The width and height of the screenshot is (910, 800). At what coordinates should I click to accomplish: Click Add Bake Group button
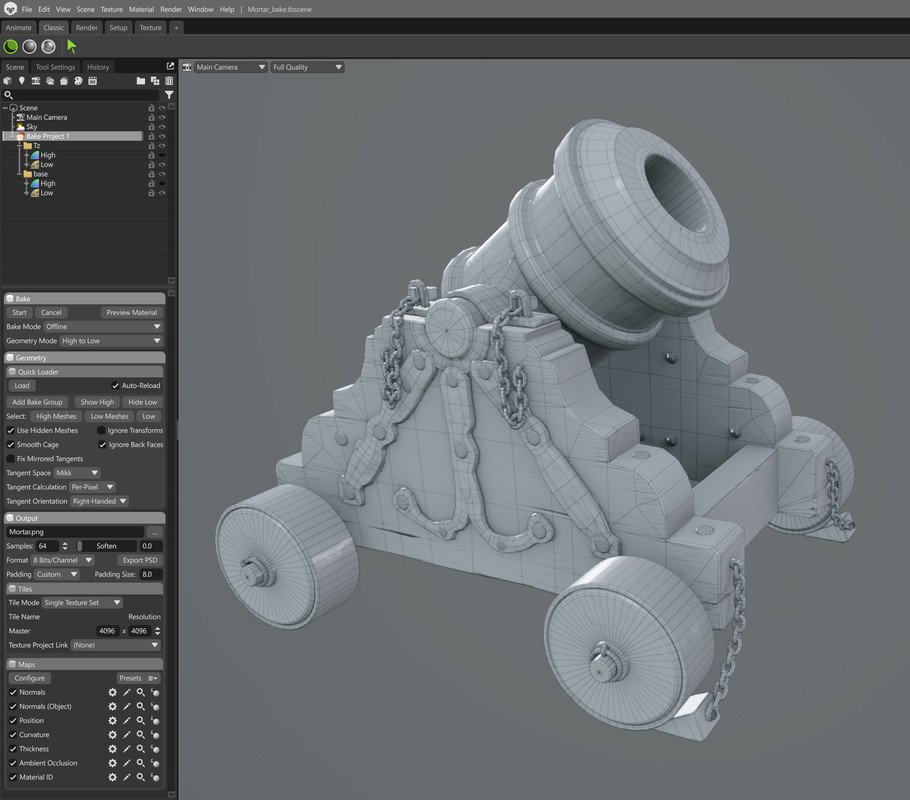tap(37, 402)
